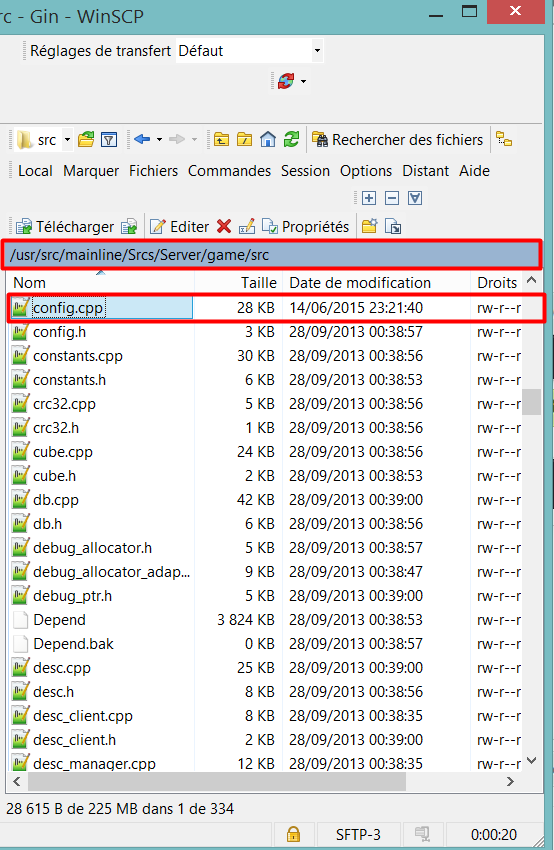The width and height of the screenshot is (554, 850).
Task: Open the Commandes menu
Action: click(229, 171)
